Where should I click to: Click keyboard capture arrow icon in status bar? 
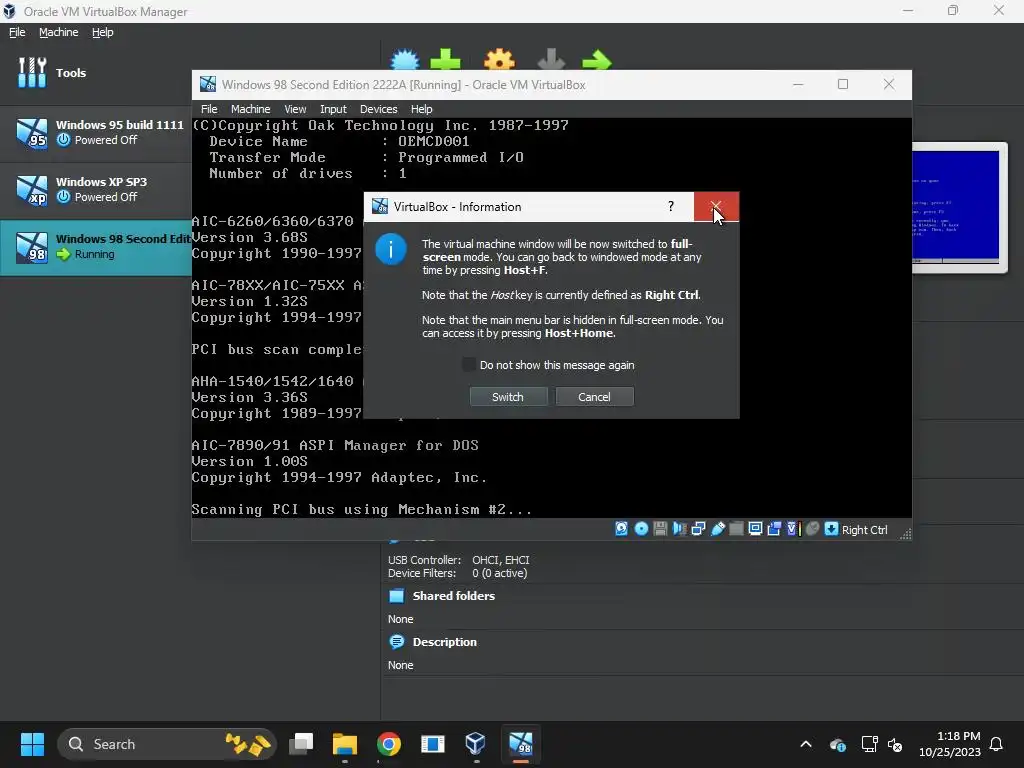[x=831, y=529]
